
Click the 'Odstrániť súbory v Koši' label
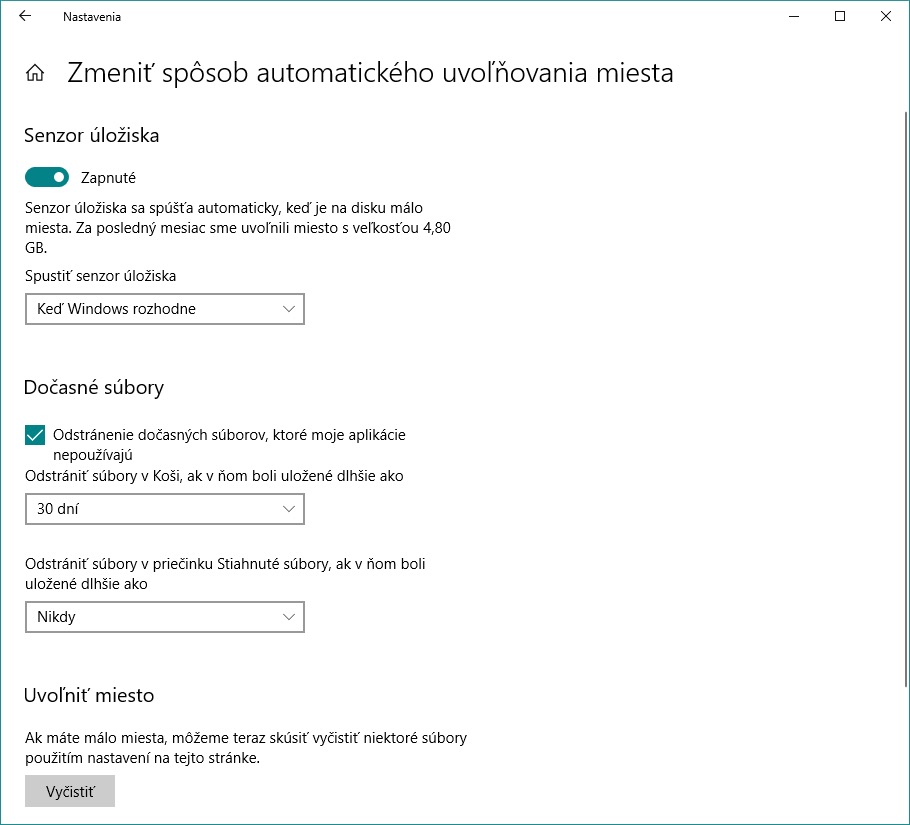click(214, 476)
